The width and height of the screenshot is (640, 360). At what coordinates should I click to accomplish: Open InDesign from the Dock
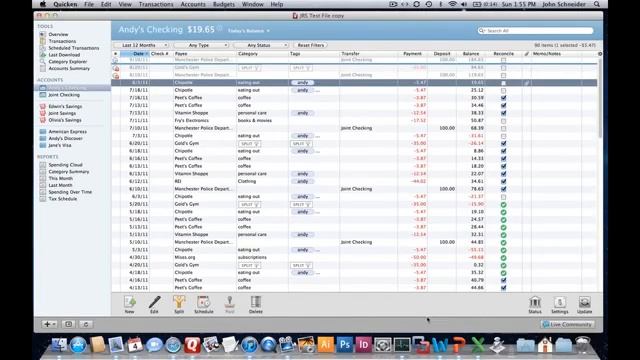363,344
